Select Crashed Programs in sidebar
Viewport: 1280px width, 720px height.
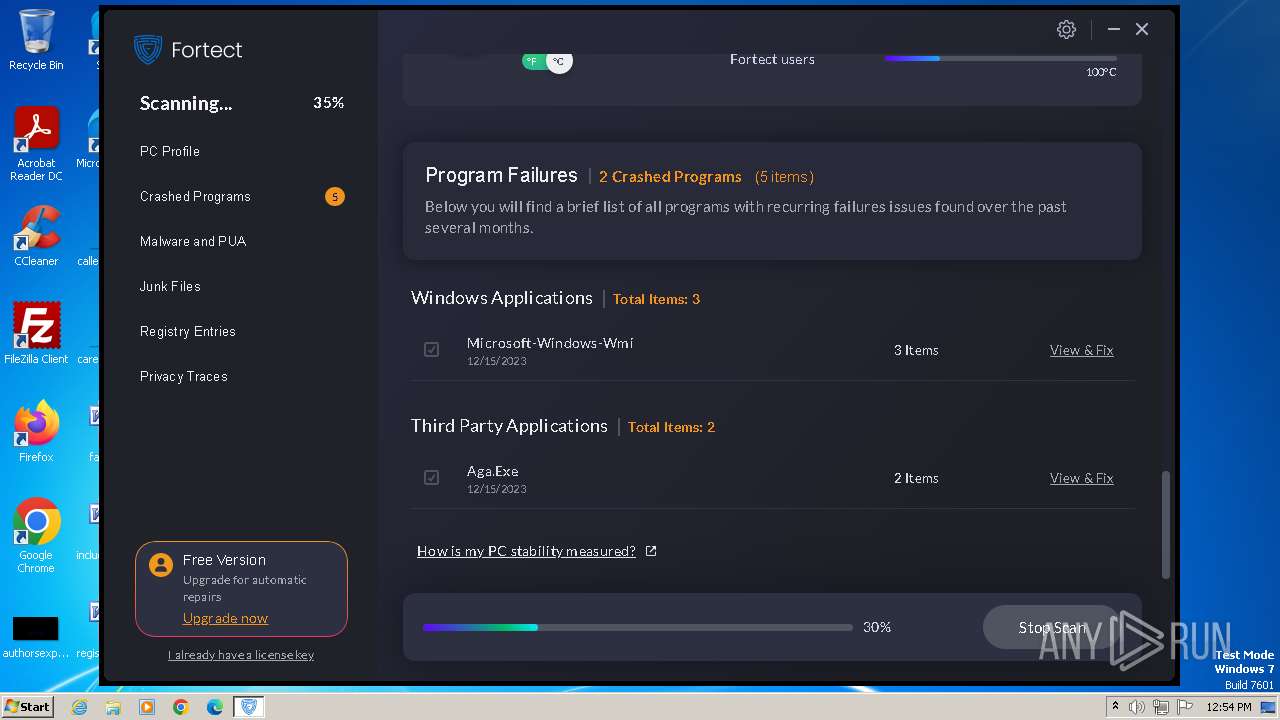coord(195,196)
